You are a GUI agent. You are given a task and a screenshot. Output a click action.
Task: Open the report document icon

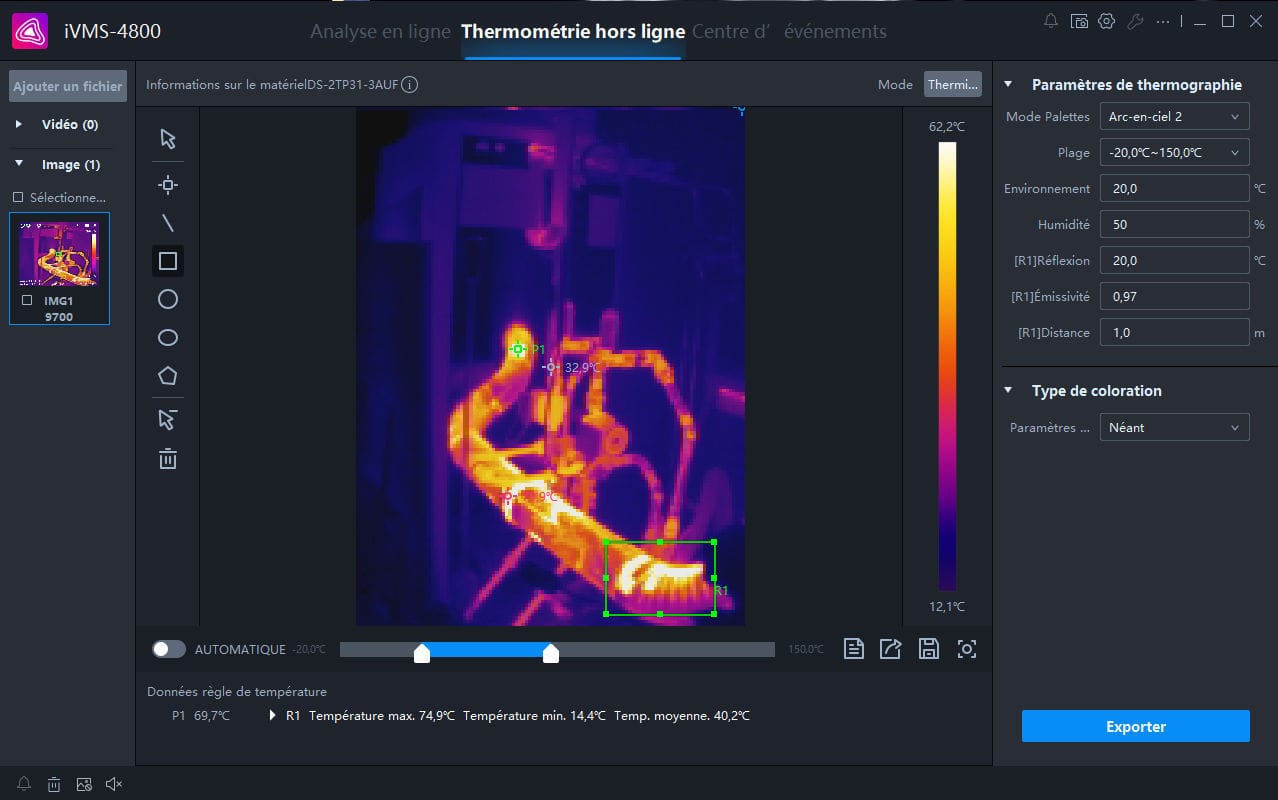click(x=853, y=648)
